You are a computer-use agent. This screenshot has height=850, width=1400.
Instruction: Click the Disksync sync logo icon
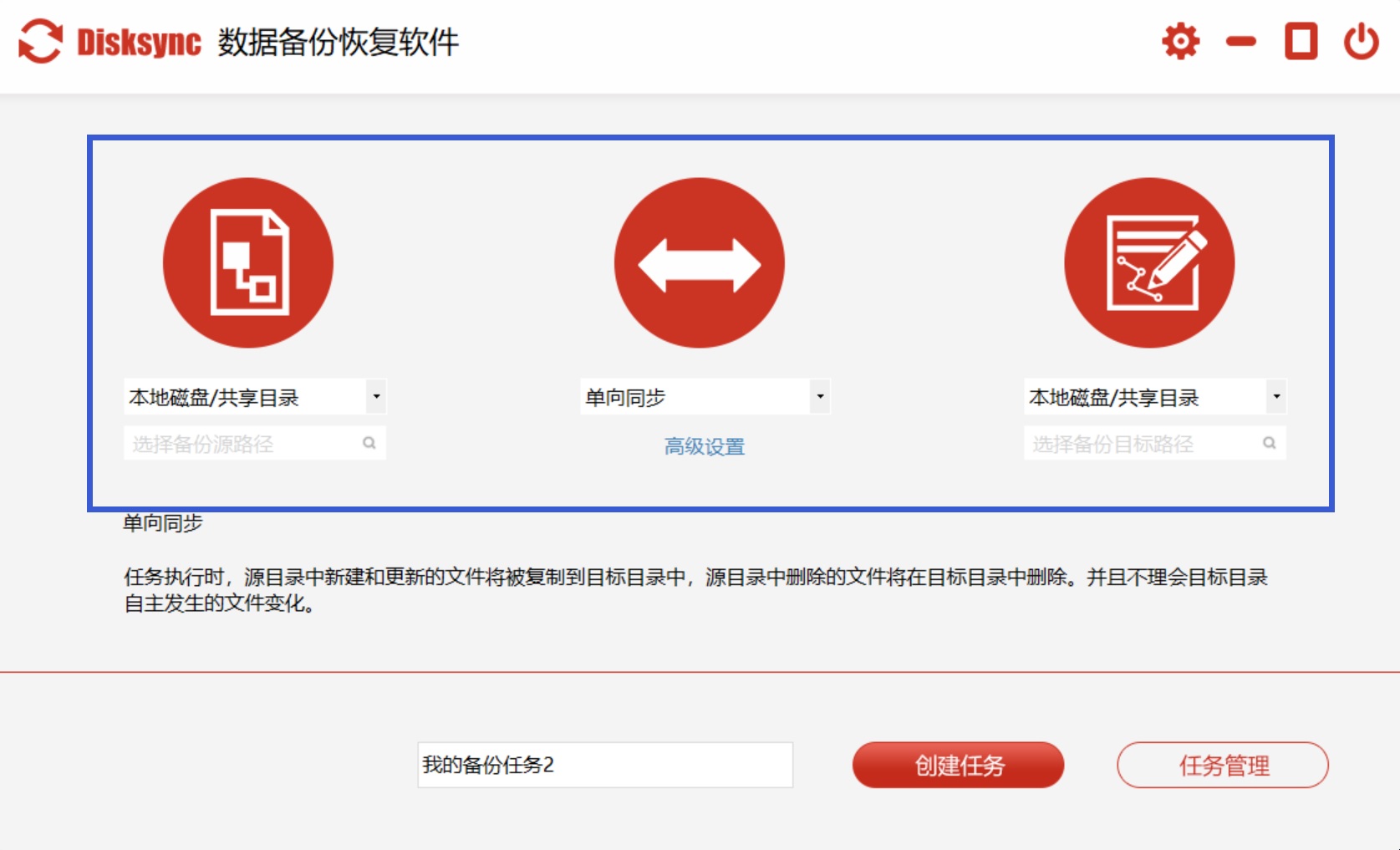(x=40, y=41)
